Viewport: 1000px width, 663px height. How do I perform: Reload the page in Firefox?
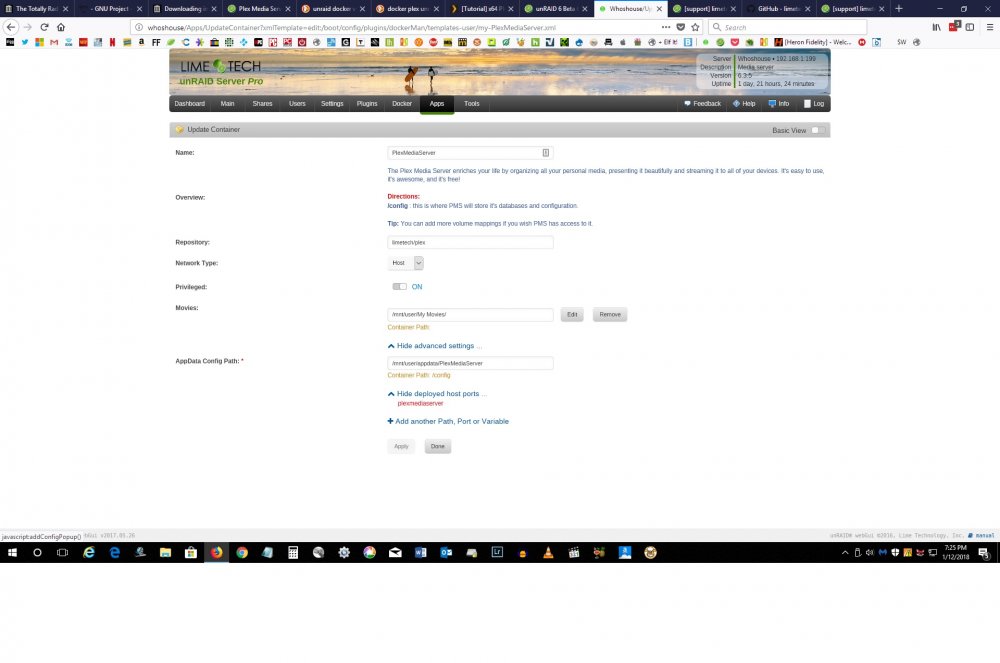[44, 27]
